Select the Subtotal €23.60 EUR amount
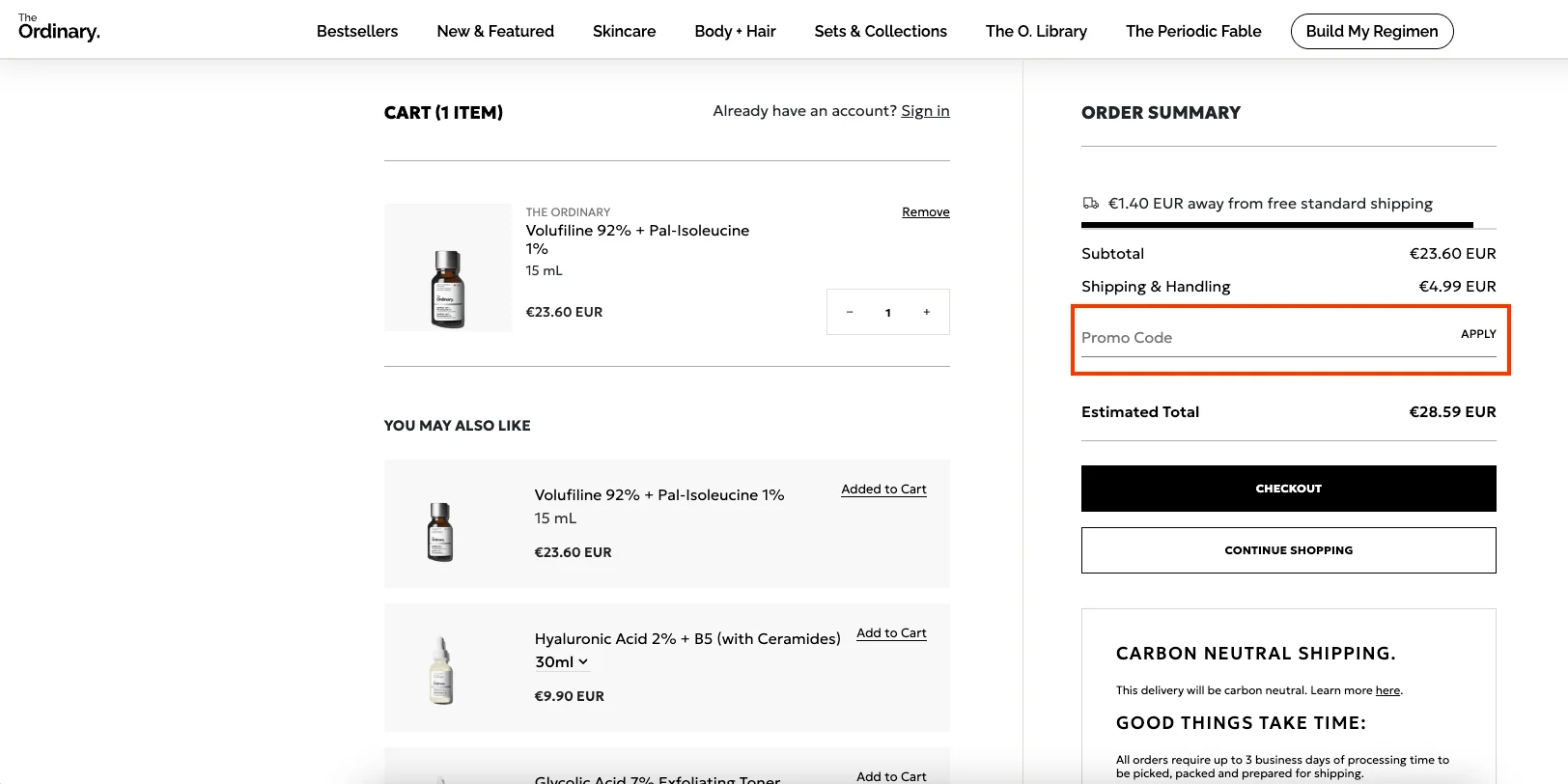 pos(1452,254)
